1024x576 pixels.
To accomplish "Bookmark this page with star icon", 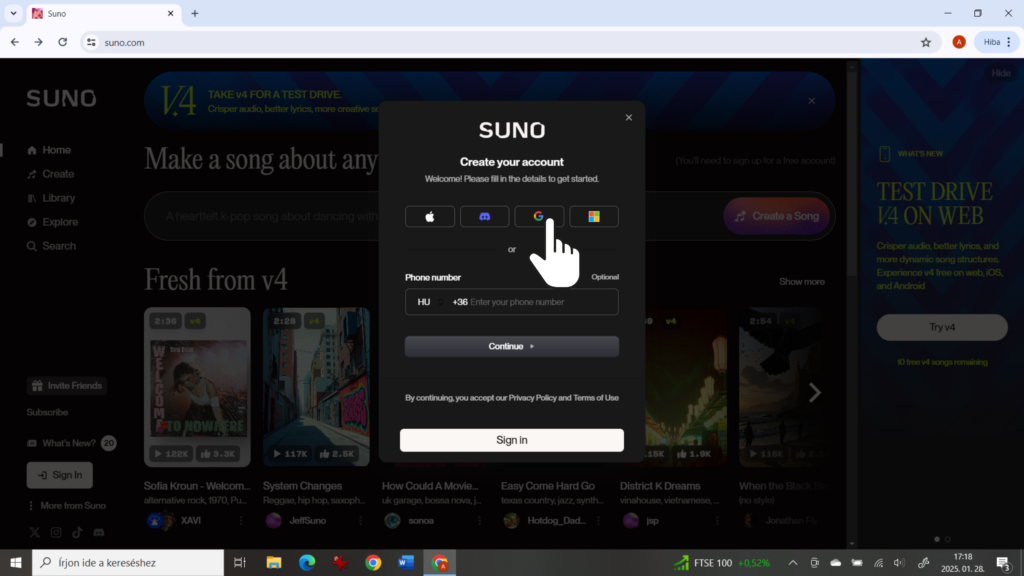I will tap(926, 42).
